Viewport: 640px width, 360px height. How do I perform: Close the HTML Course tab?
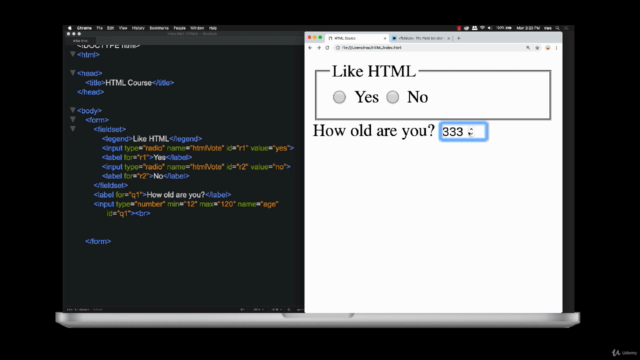[x=384, y=38]
